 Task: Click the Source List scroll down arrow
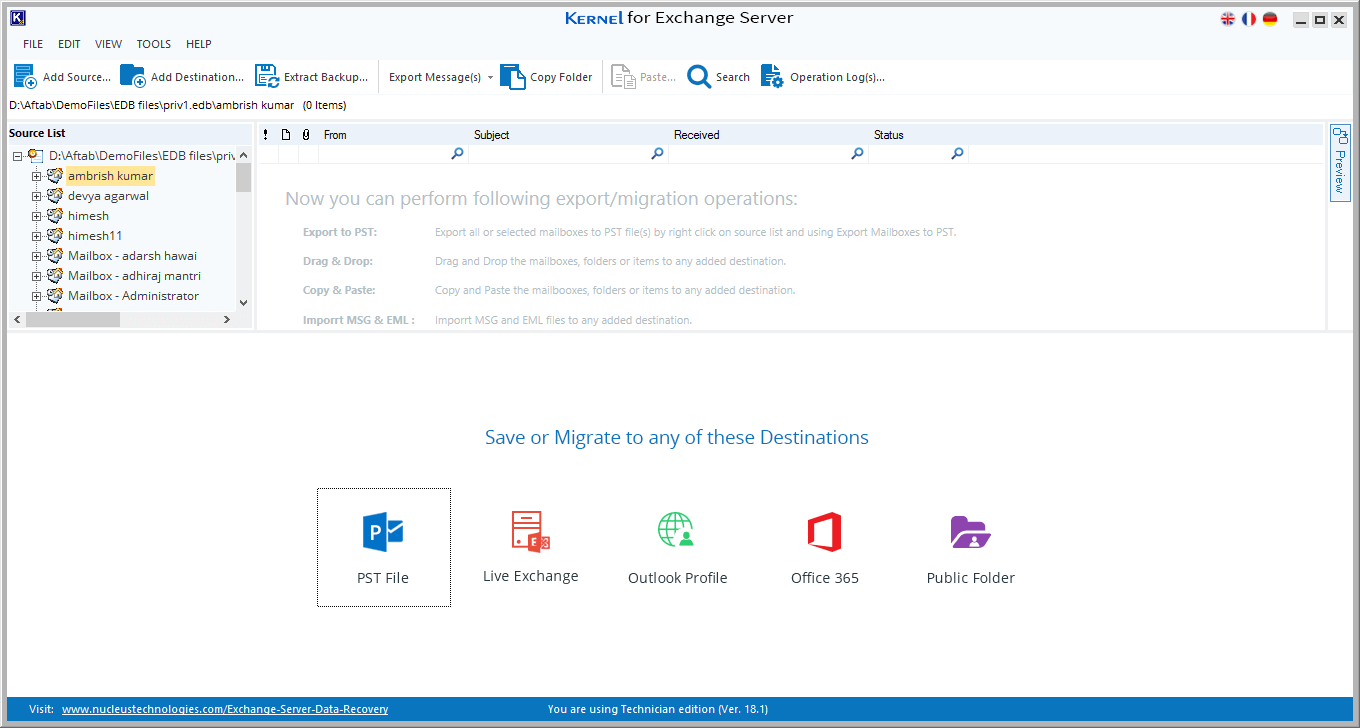pyautogui.click(x=243, y=302)
